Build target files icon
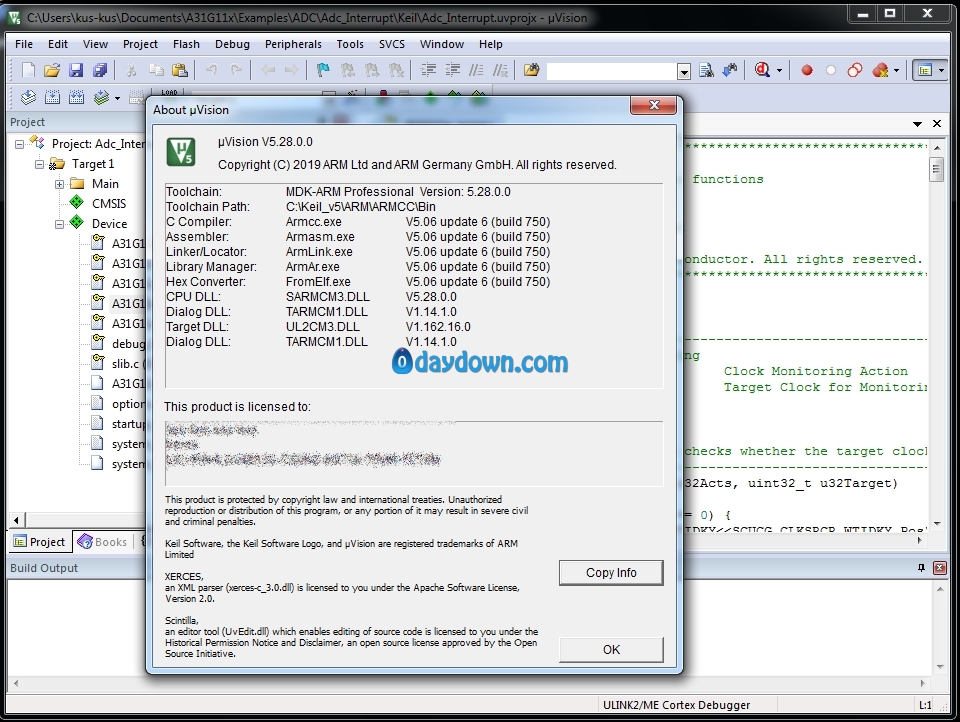The image size is (960, 722). coord(53,97)
